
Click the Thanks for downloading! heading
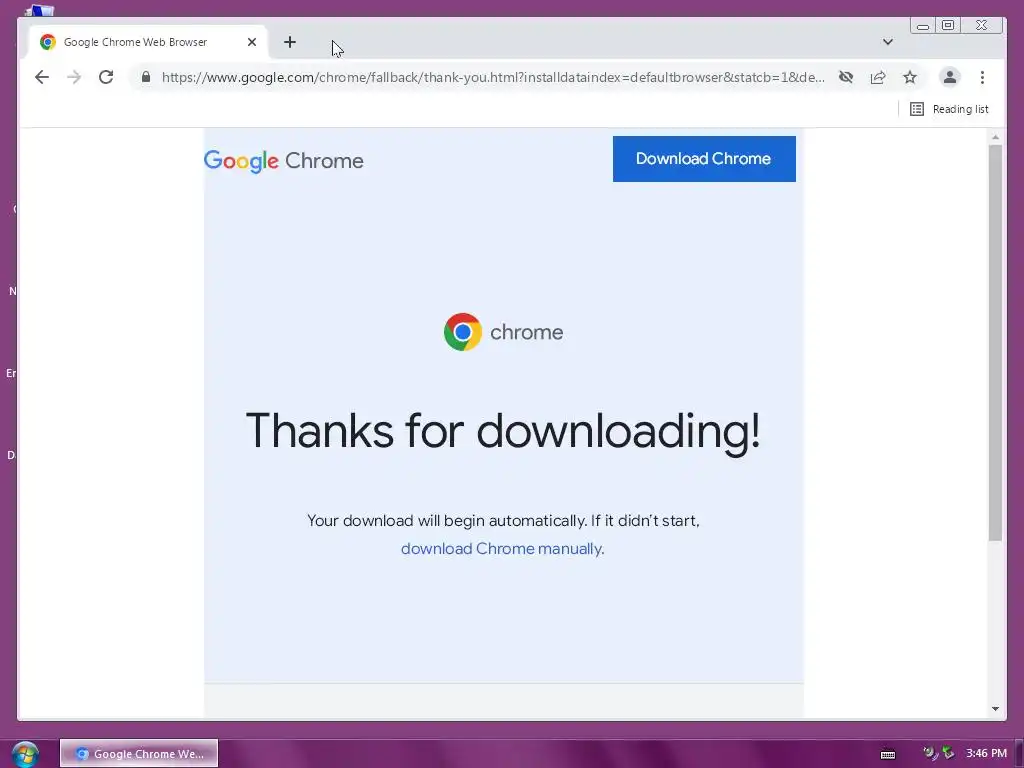tap(503, 431)
